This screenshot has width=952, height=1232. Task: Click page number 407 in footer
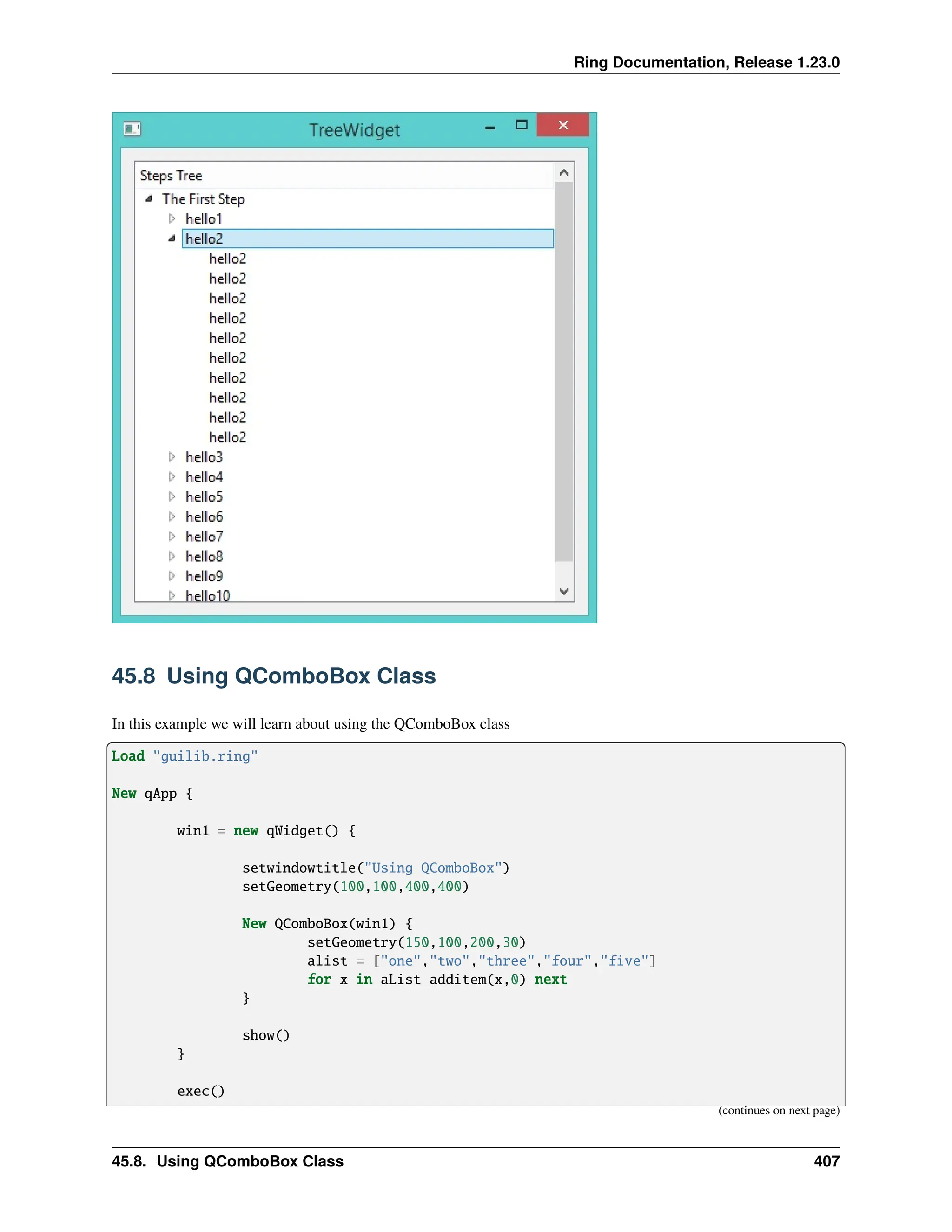coord(827,1161)
